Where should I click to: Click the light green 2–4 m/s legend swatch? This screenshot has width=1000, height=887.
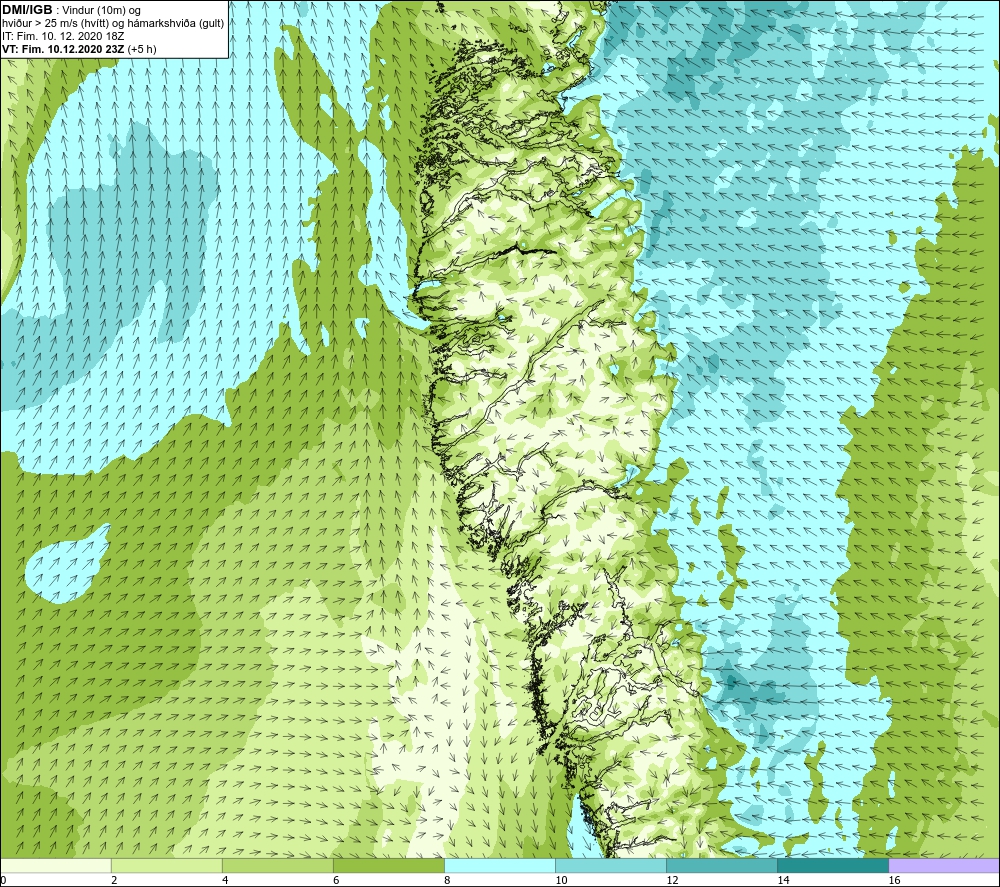pyautogui.click(x=167, y=865)
